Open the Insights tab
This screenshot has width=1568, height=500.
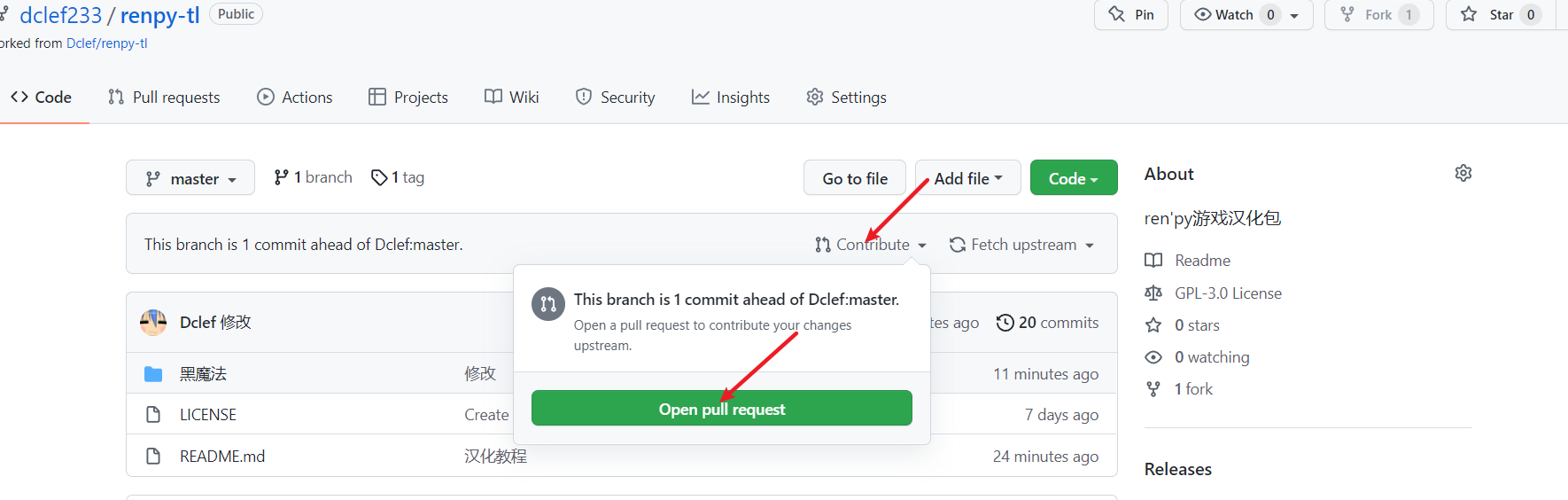pos(731,98)
